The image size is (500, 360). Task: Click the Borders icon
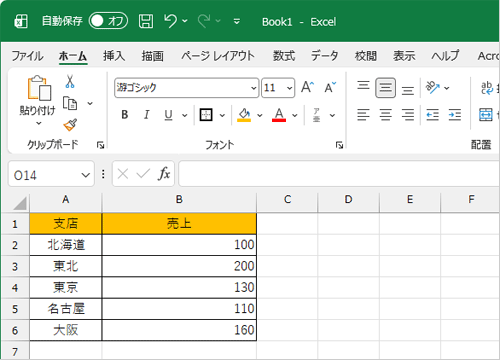pos(206,115)
